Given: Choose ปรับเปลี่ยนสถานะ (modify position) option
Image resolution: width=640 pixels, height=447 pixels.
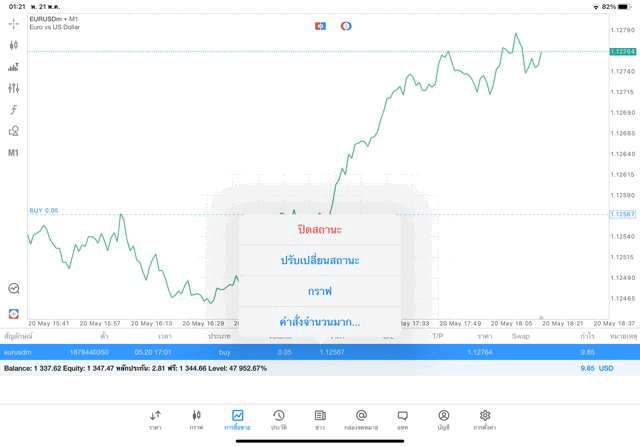Looking at the screenshot, I should (x=320, y=260).
